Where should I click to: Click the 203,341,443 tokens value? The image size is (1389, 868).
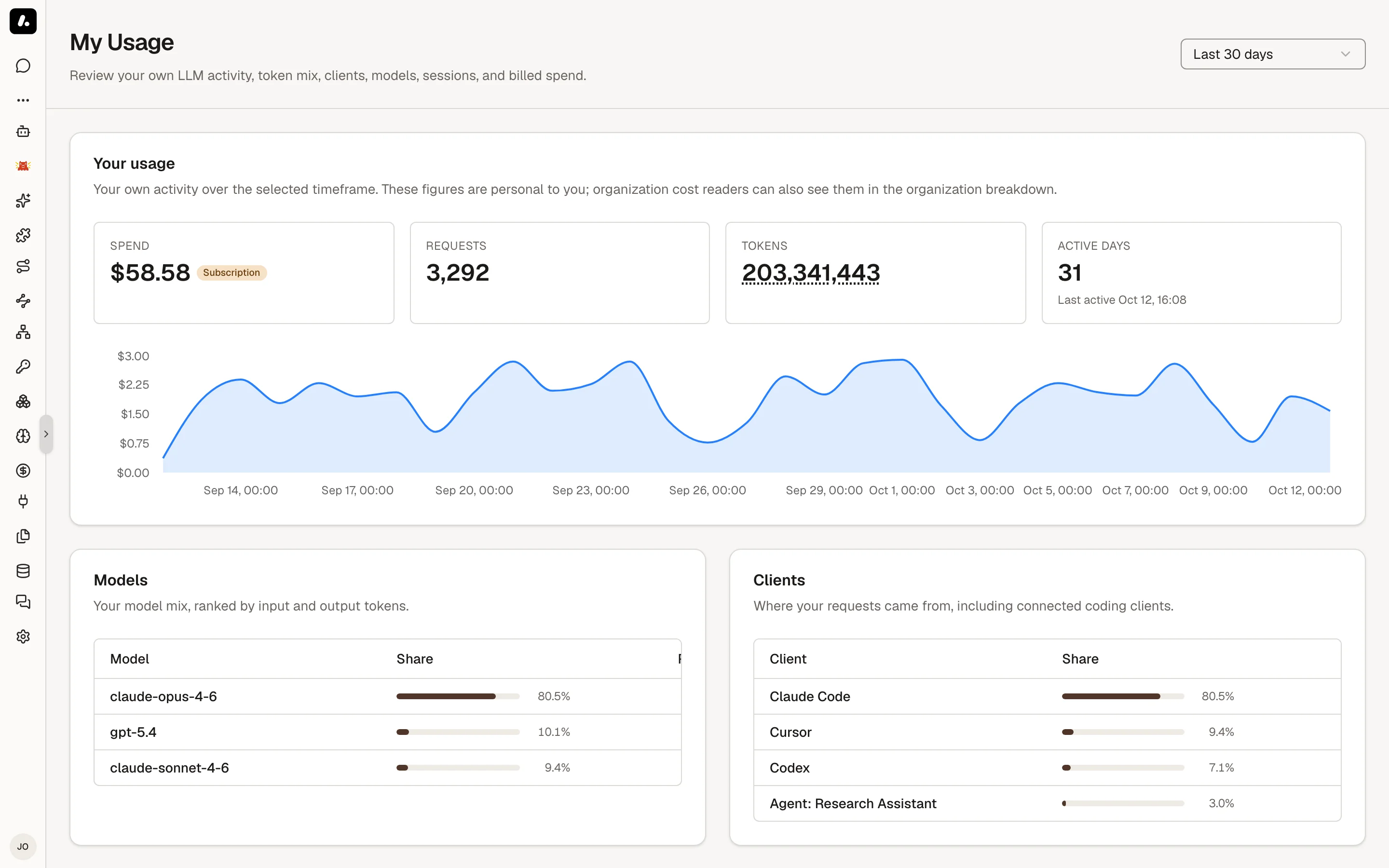(x=810, y=272)
